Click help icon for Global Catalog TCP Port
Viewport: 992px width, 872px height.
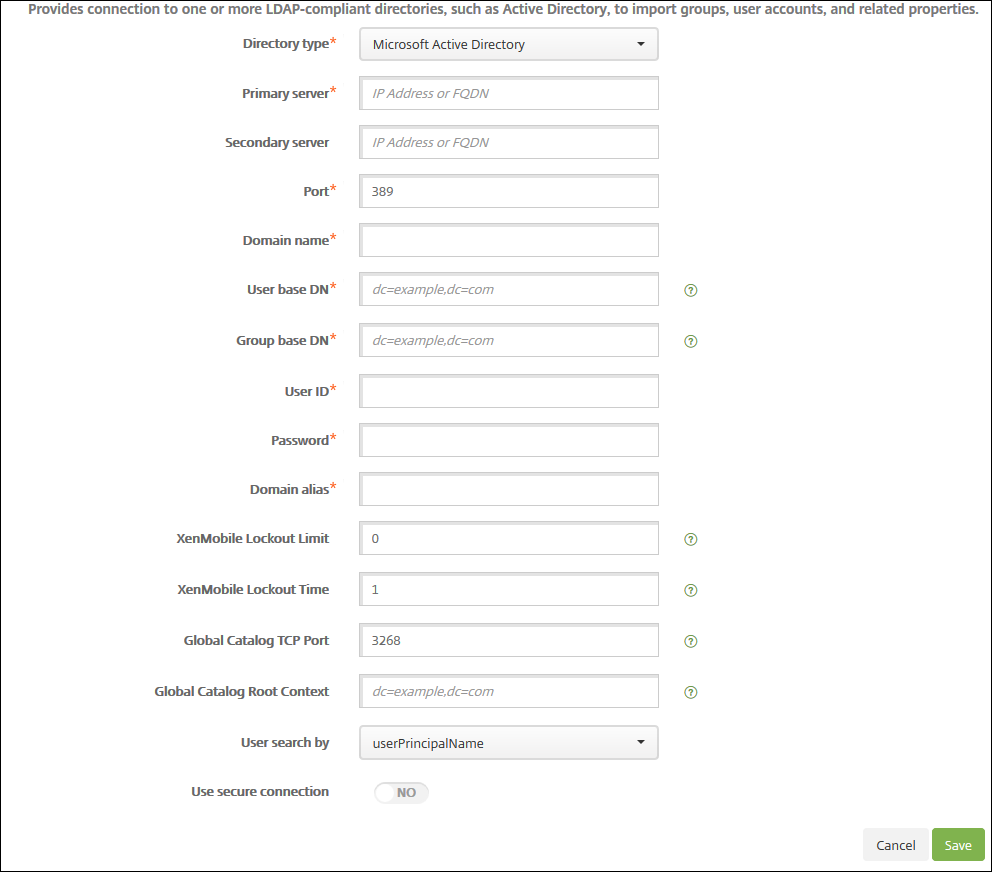point(690,641)
